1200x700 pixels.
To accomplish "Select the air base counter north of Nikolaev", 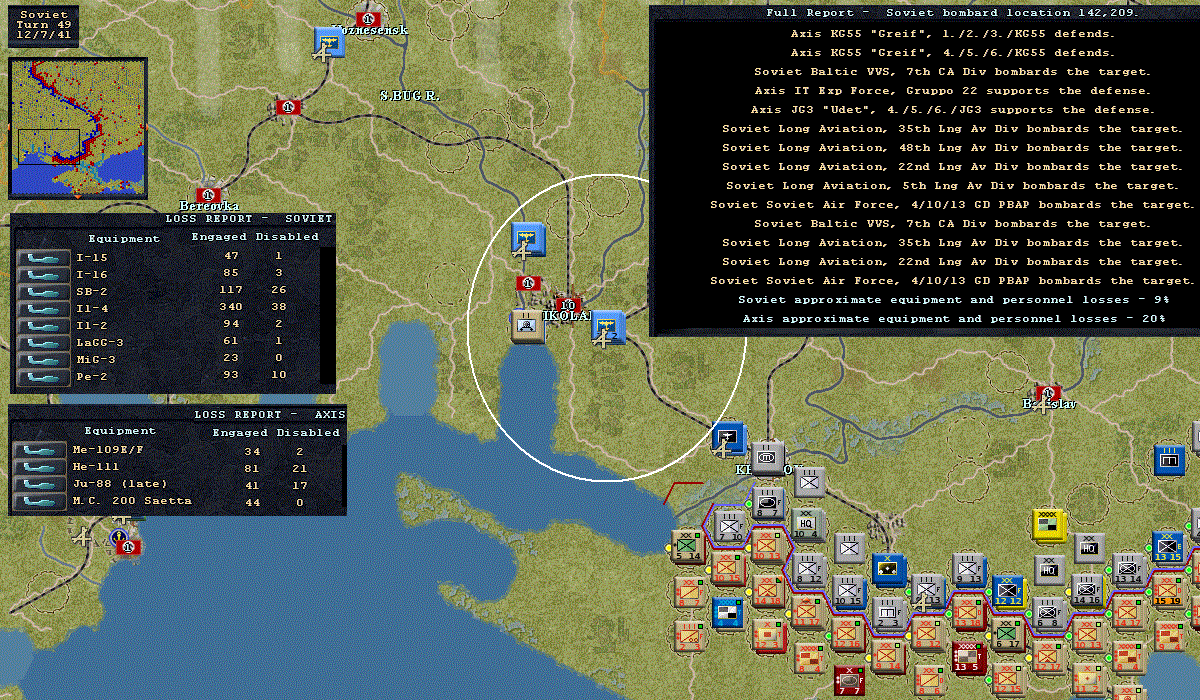I will (527, 239).
